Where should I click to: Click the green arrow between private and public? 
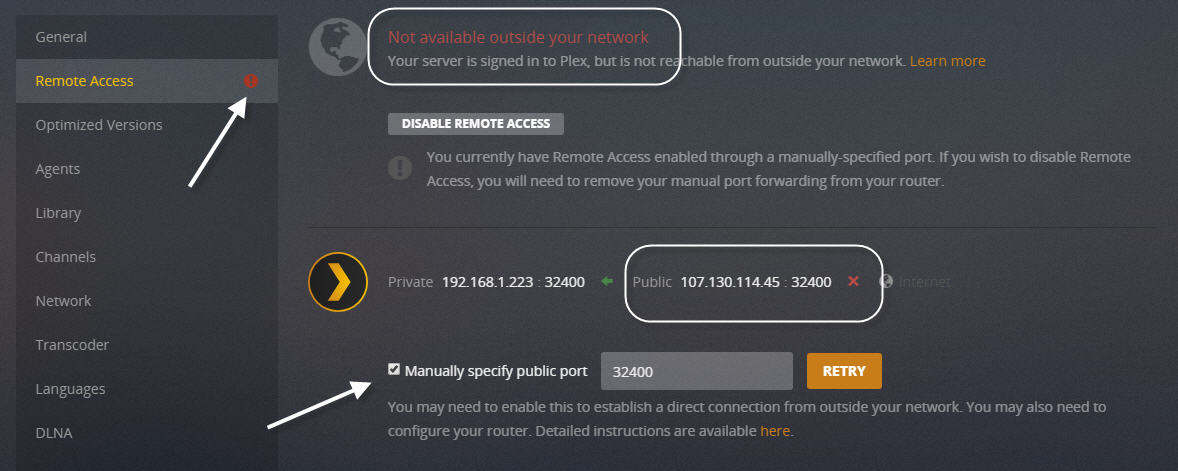click(607, 282)
